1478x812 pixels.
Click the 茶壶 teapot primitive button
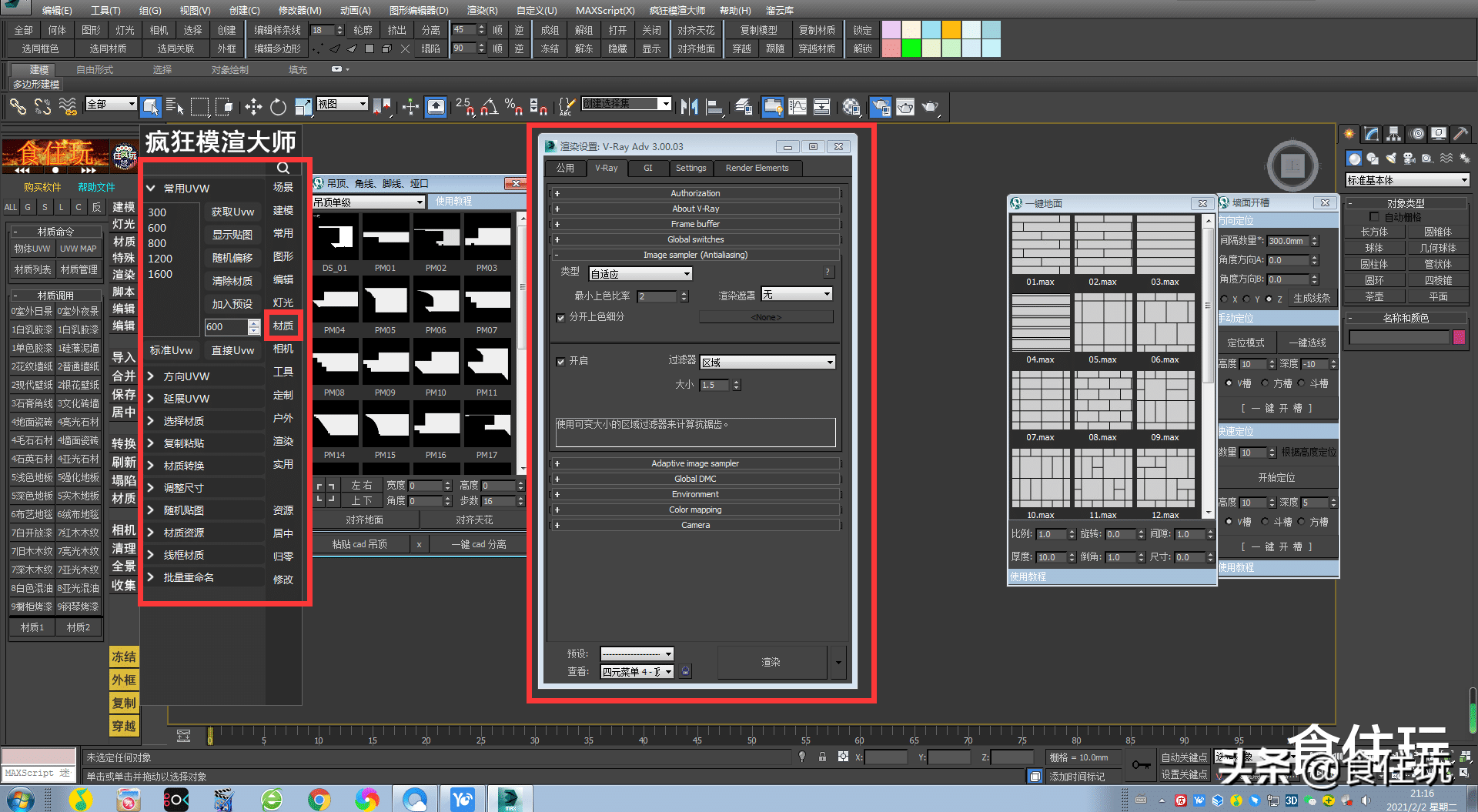[1374, 296]
